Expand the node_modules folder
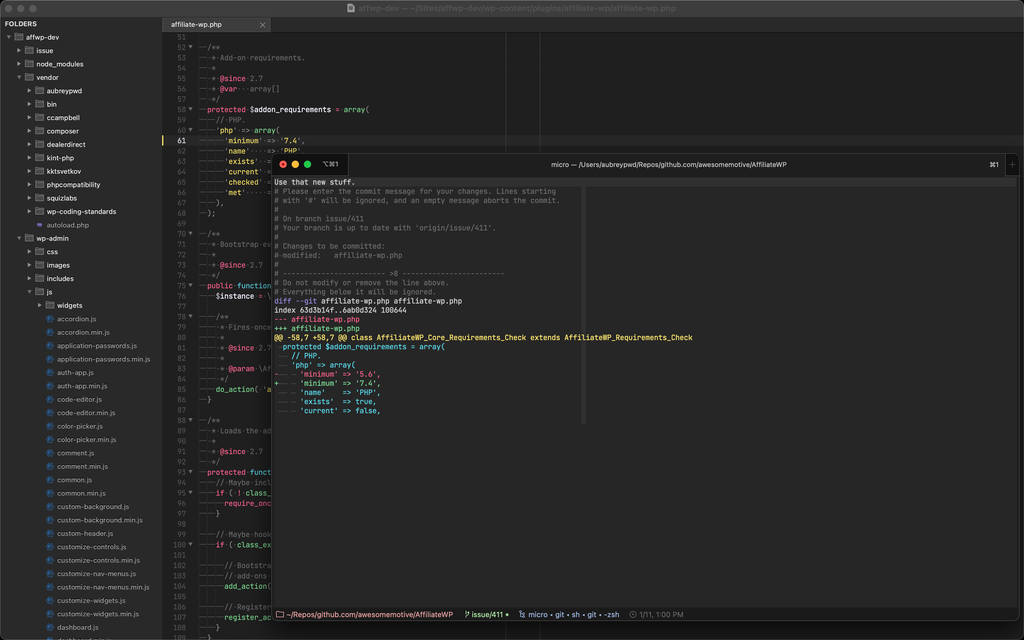This screenshot has width=1024, height=640. pyautogui.click(x=18, y=63)
